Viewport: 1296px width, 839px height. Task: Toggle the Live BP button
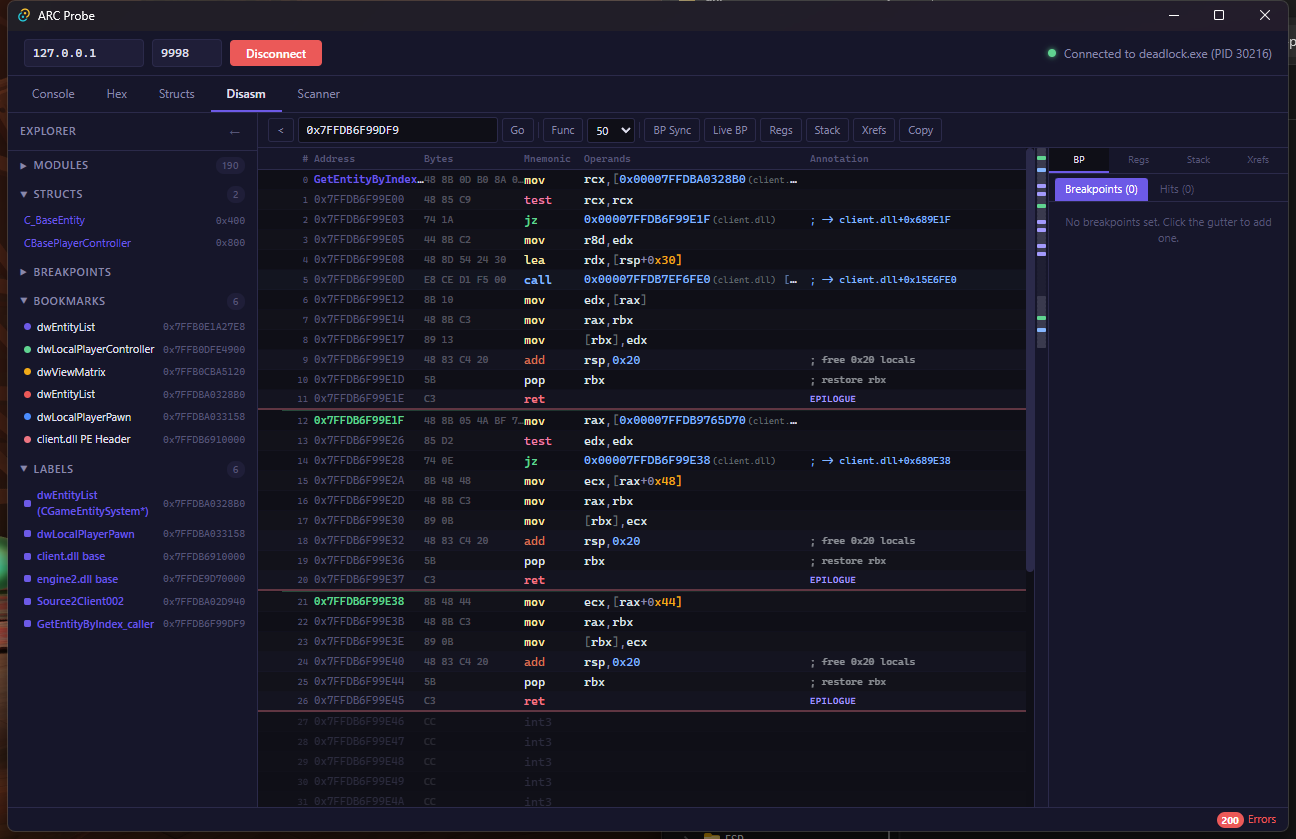click(x=730, y=130)
